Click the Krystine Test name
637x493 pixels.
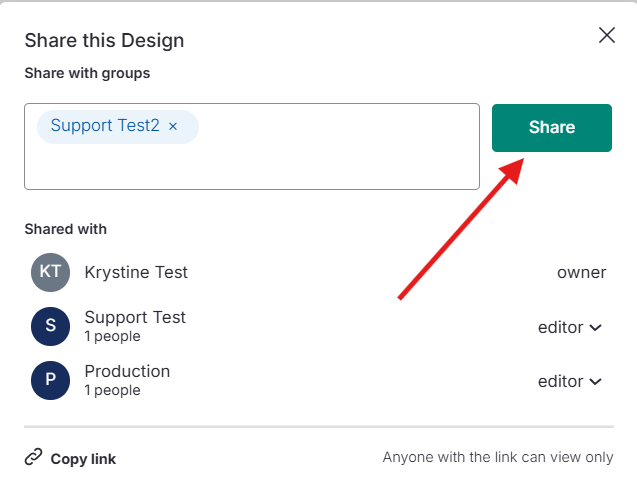pyautogui.click(x=136, y=272)
